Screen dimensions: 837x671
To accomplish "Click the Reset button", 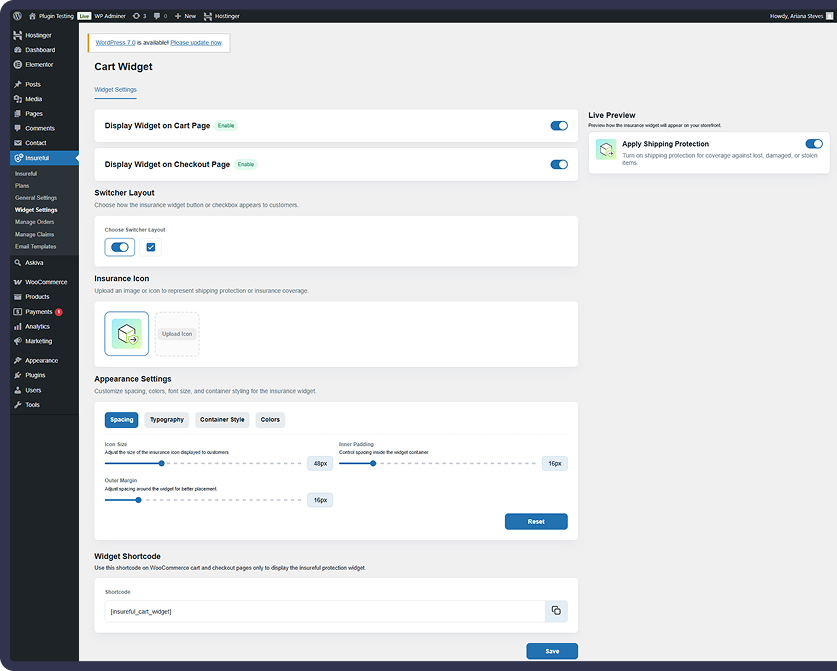I will click(x=536, y=522).
